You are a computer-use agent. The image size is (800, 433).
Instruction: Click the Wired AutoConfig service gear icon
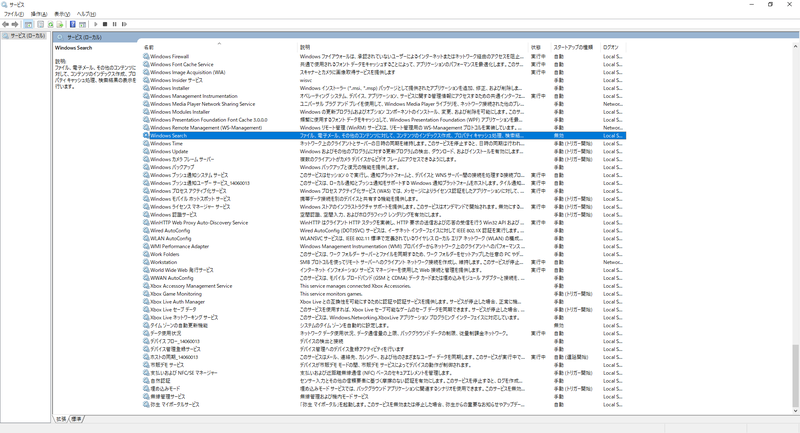coord(146,231)
